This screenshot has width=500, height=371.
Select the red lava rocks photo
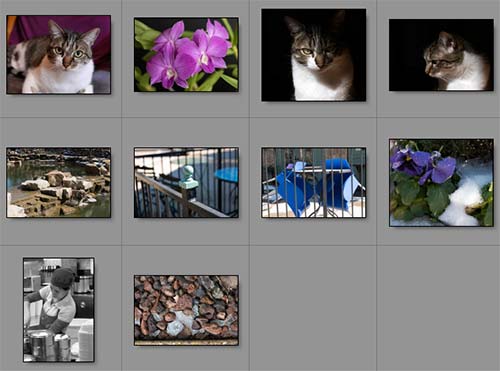tap(186, 310)
